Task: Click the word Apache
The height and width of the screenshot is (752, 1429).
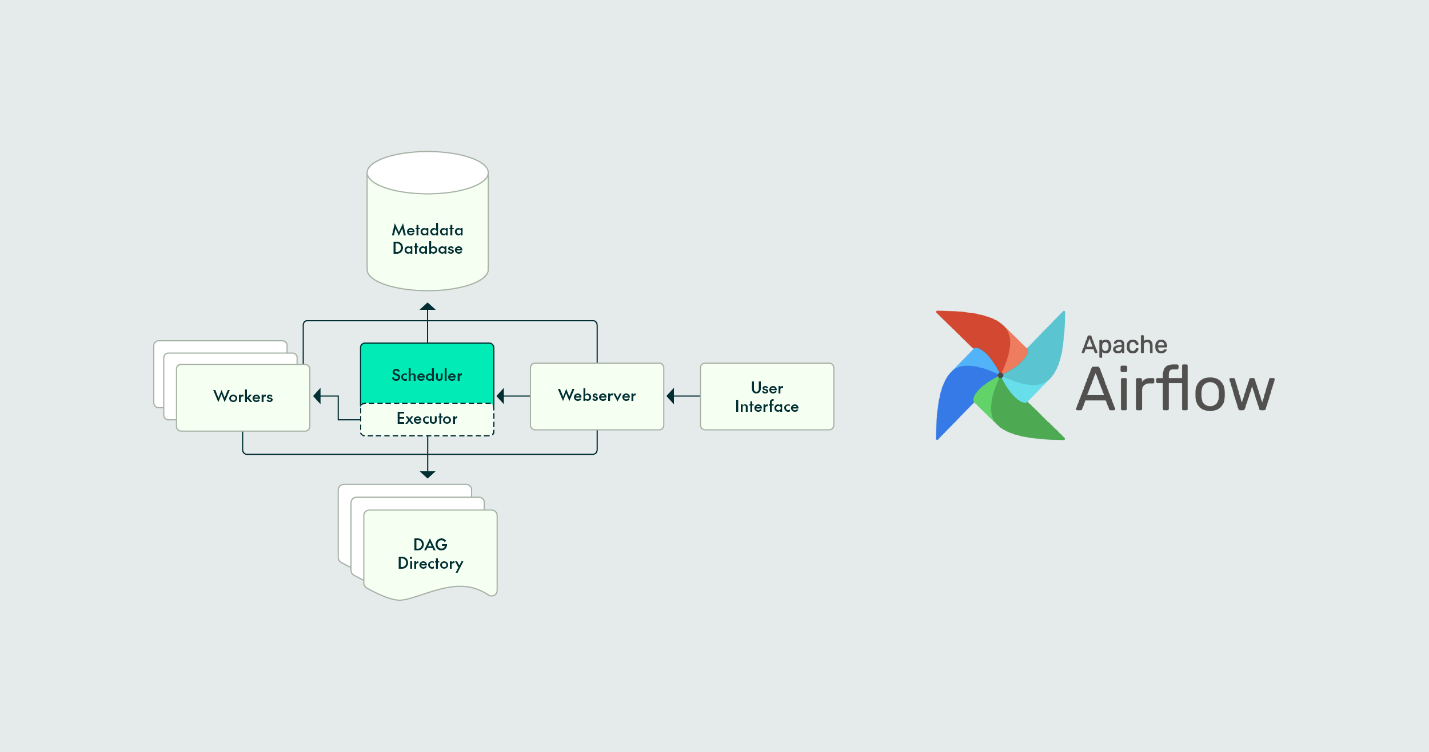Action: (1124, 345)
